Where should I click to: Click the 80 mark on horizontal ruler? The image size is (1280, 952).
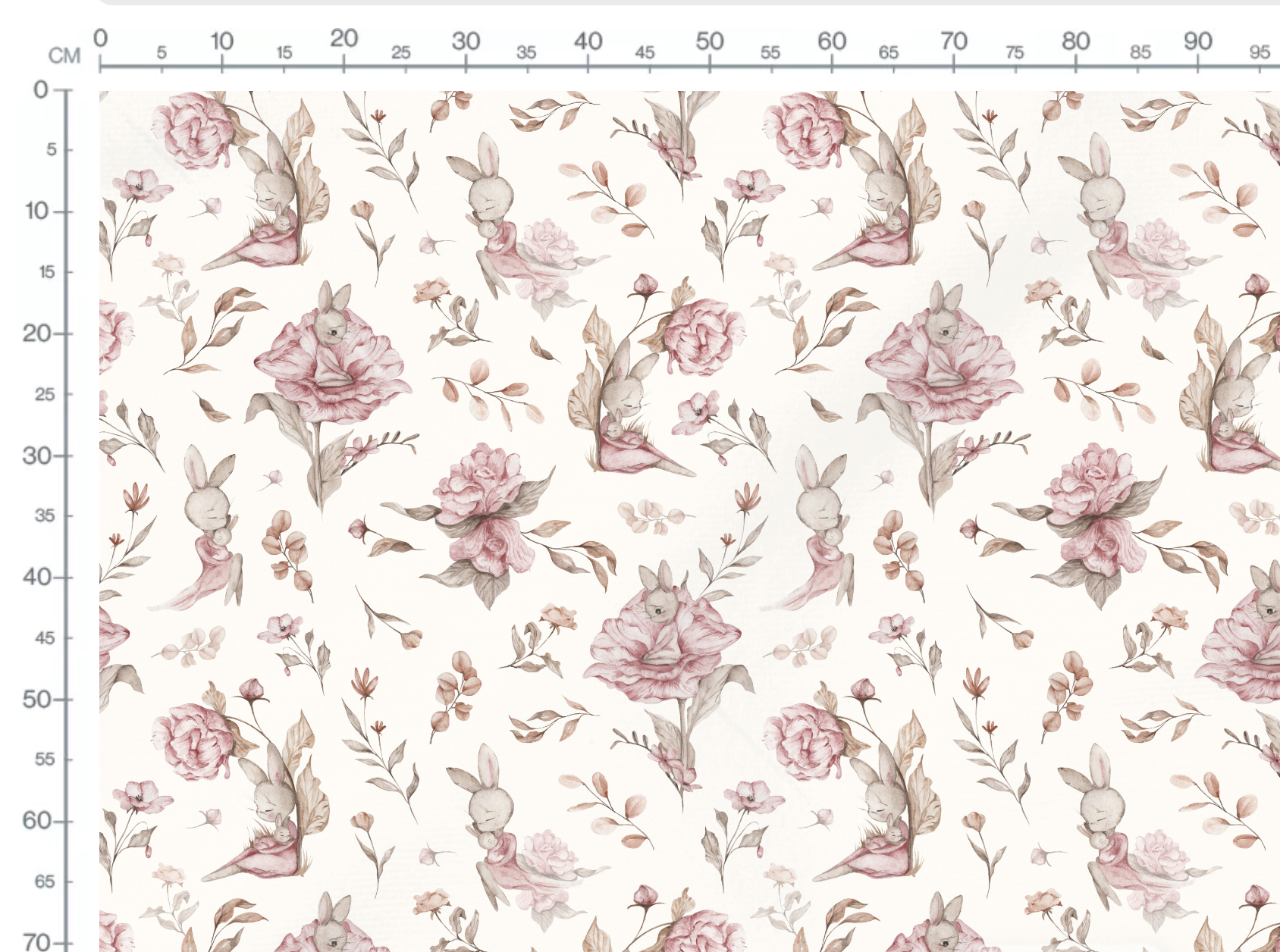[1076, 41]
